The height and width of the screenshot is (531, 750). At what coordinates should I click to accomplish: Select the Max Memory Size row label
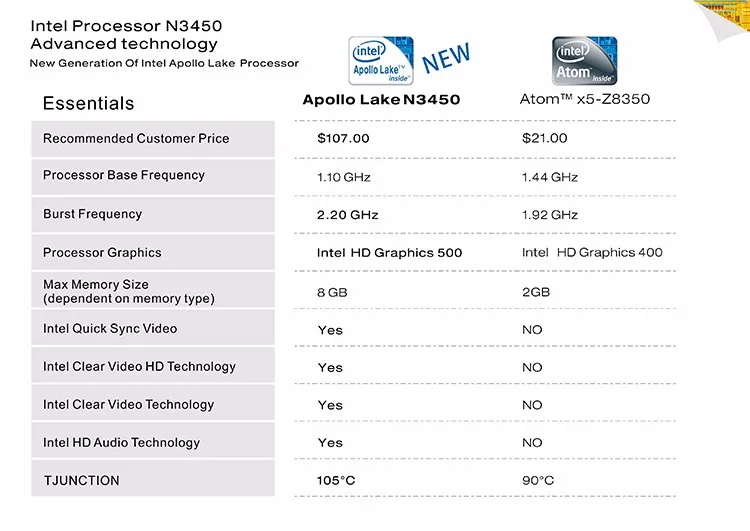pyautogui.click(x=153, y=290)
